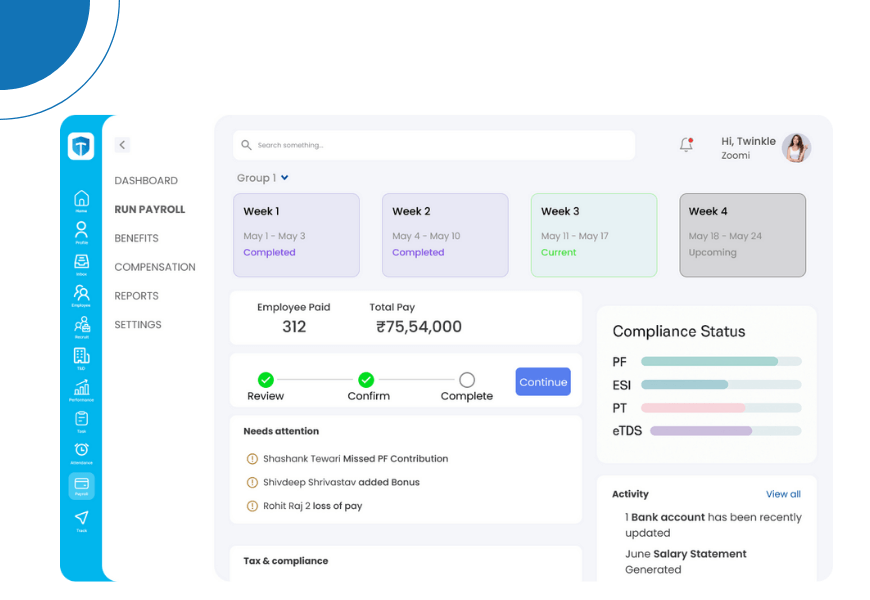This screenshot has height=600, width=870.
Task: Click the PF compliance progress bar
Action: [720, 361]
